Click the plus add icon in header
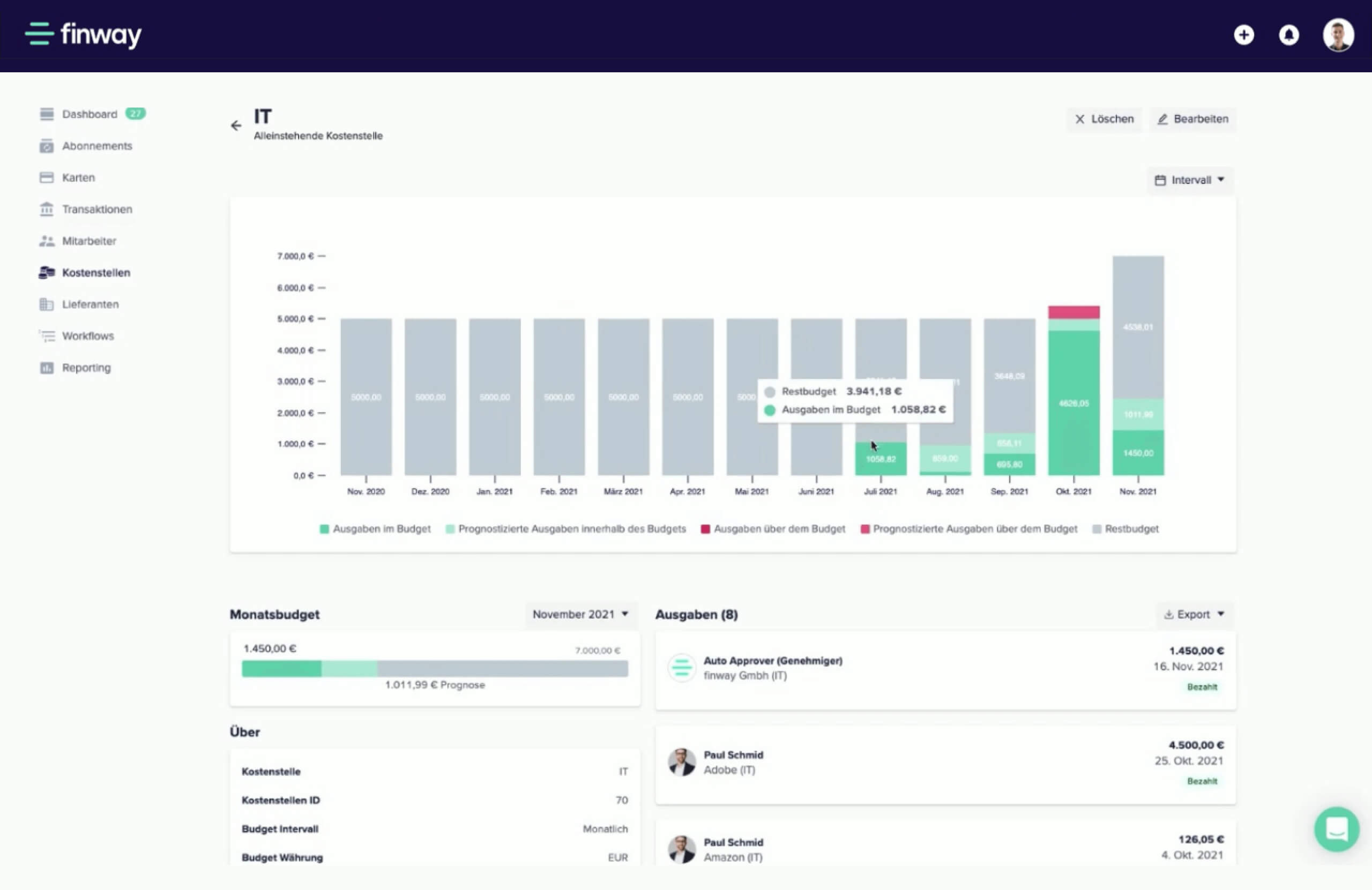Screen dimensions: 1372x890 [x=1243, y=35]
